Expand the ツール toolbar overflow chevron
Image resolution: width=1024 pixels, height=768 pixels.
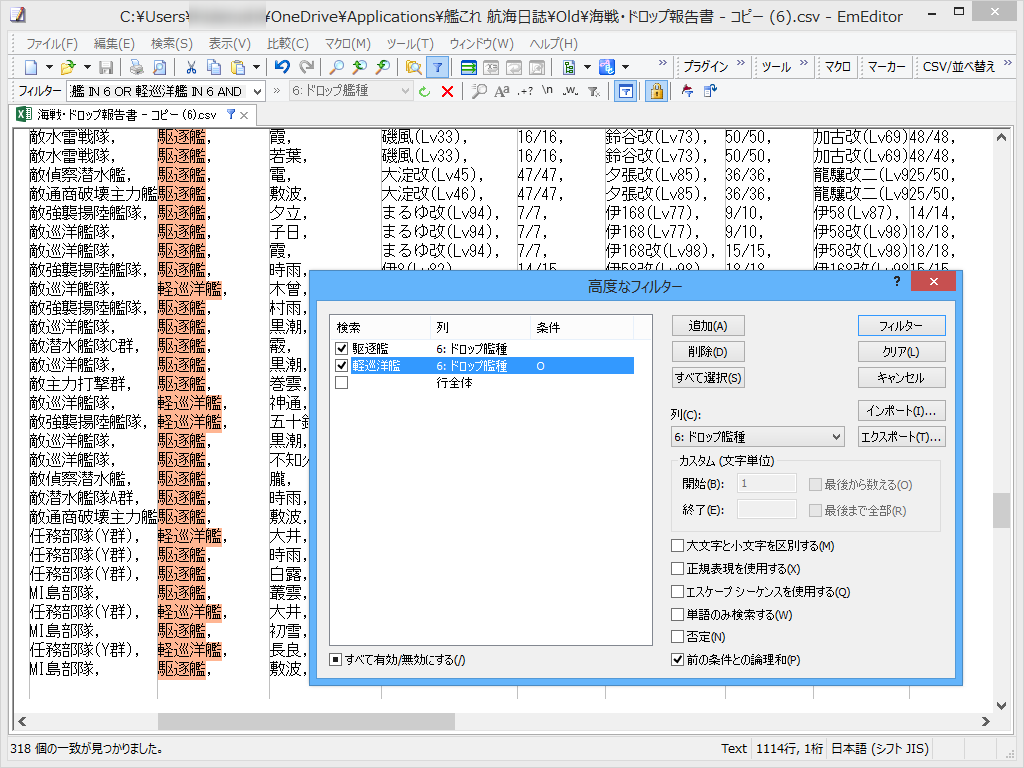coord(803,63)
